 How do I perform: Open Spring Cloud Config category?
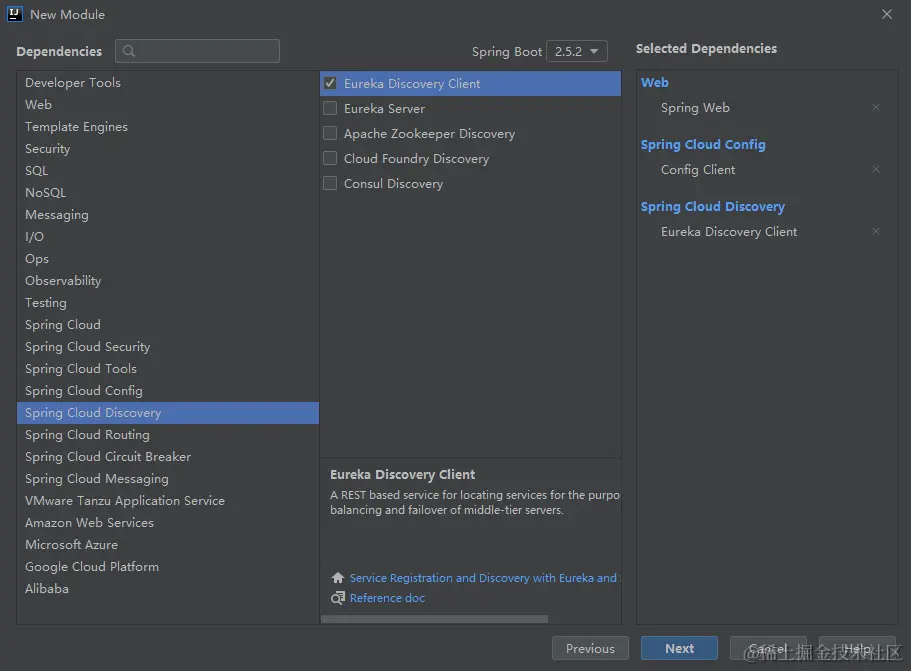[168, 391]
